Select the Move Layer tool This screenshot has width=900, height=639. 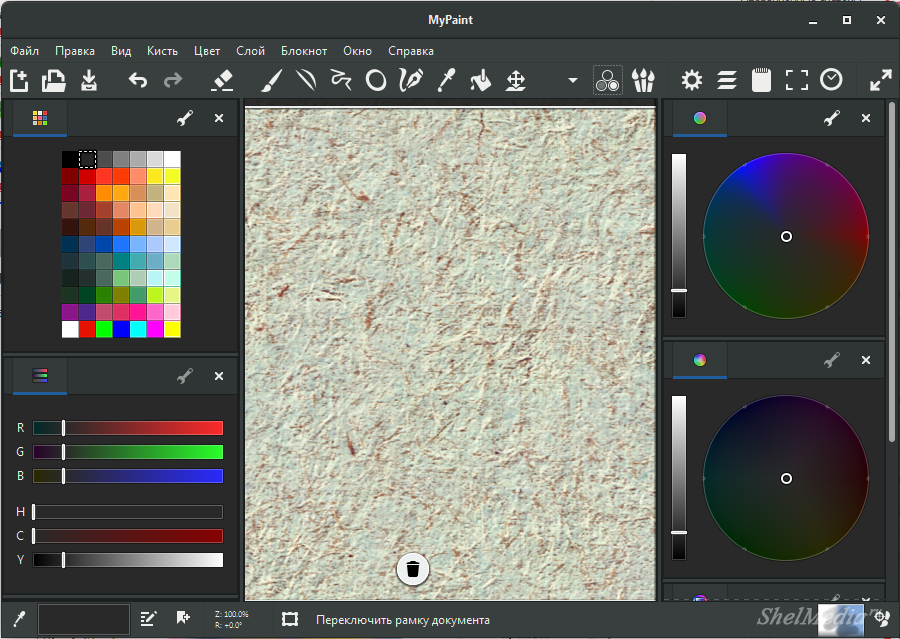pos(515,80)
